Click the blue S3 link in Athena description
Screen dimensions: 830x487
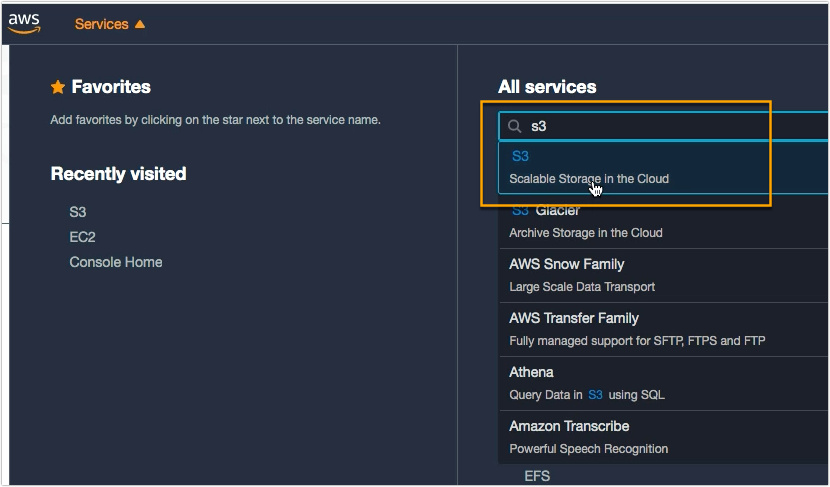click(595, 394)
